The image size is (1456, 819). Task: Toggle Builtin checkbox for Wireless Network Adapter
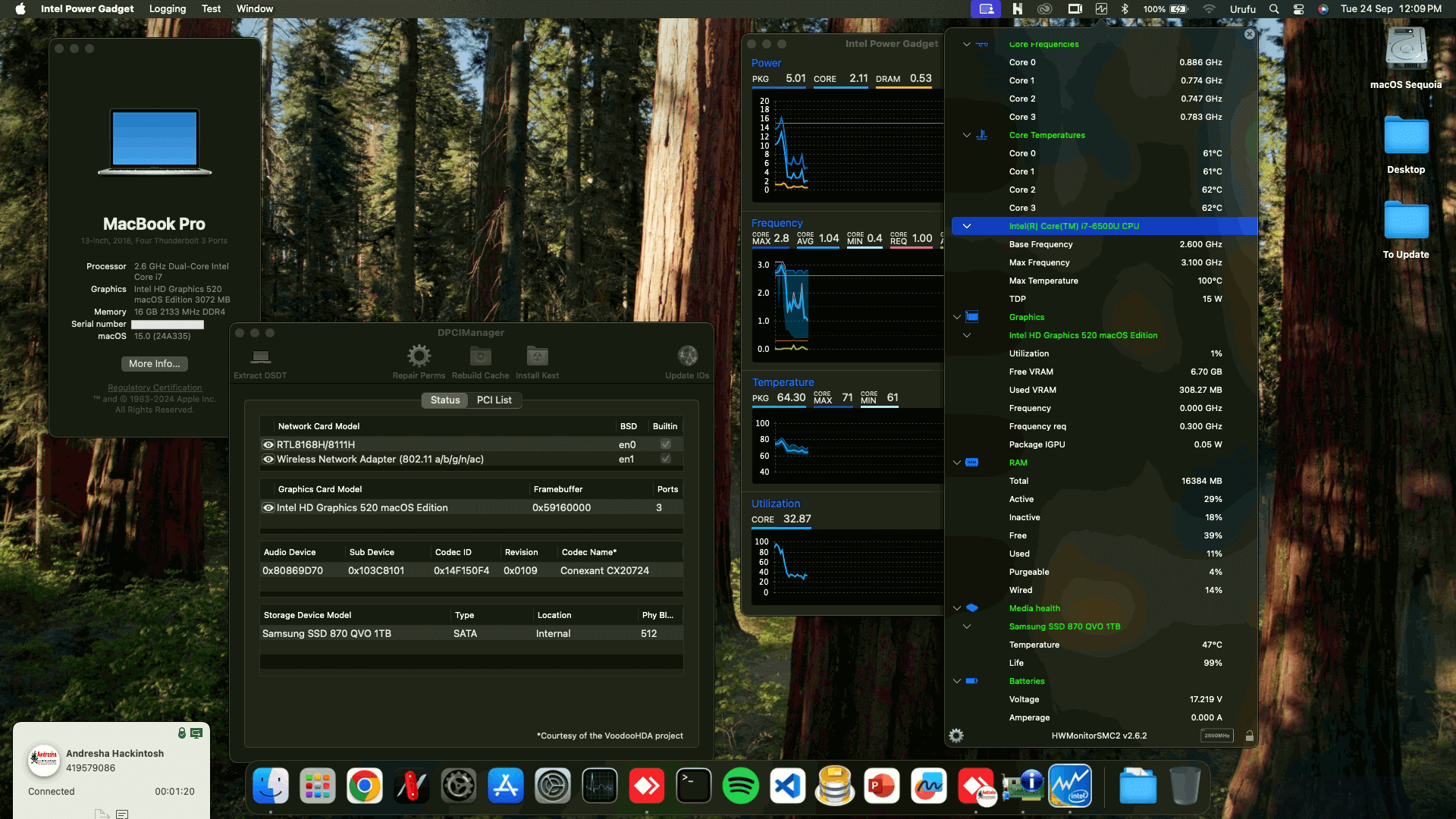(665, 459)
